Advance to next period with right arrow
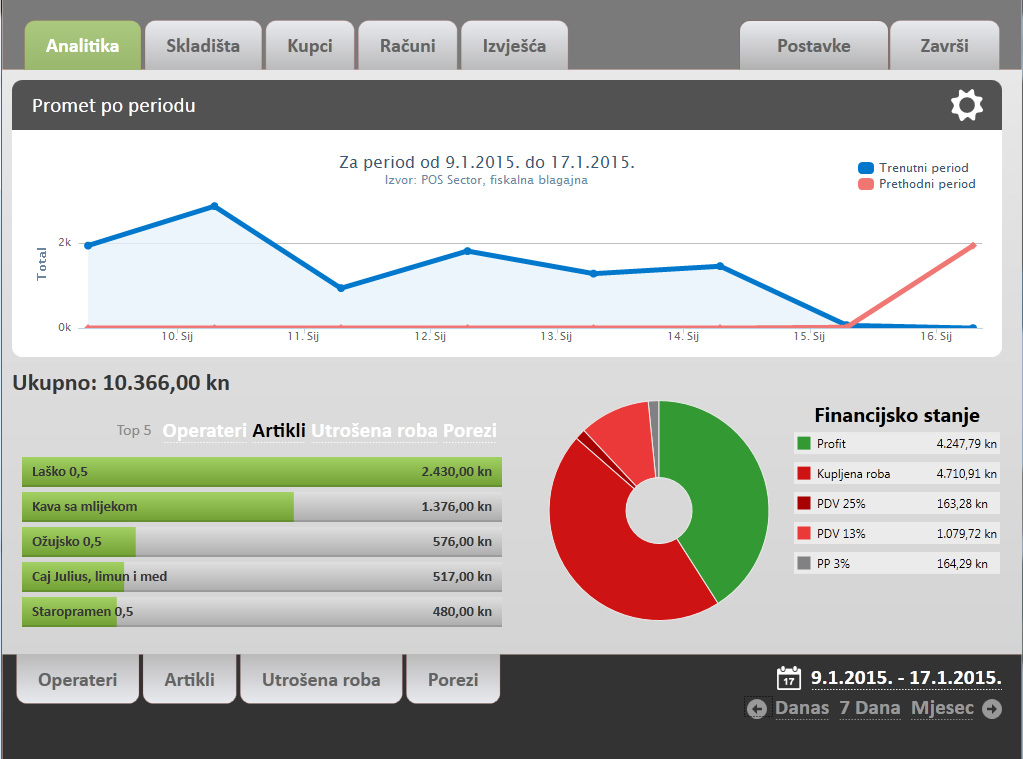Viewport: 1023px width, 759px height. coord(992,709)
